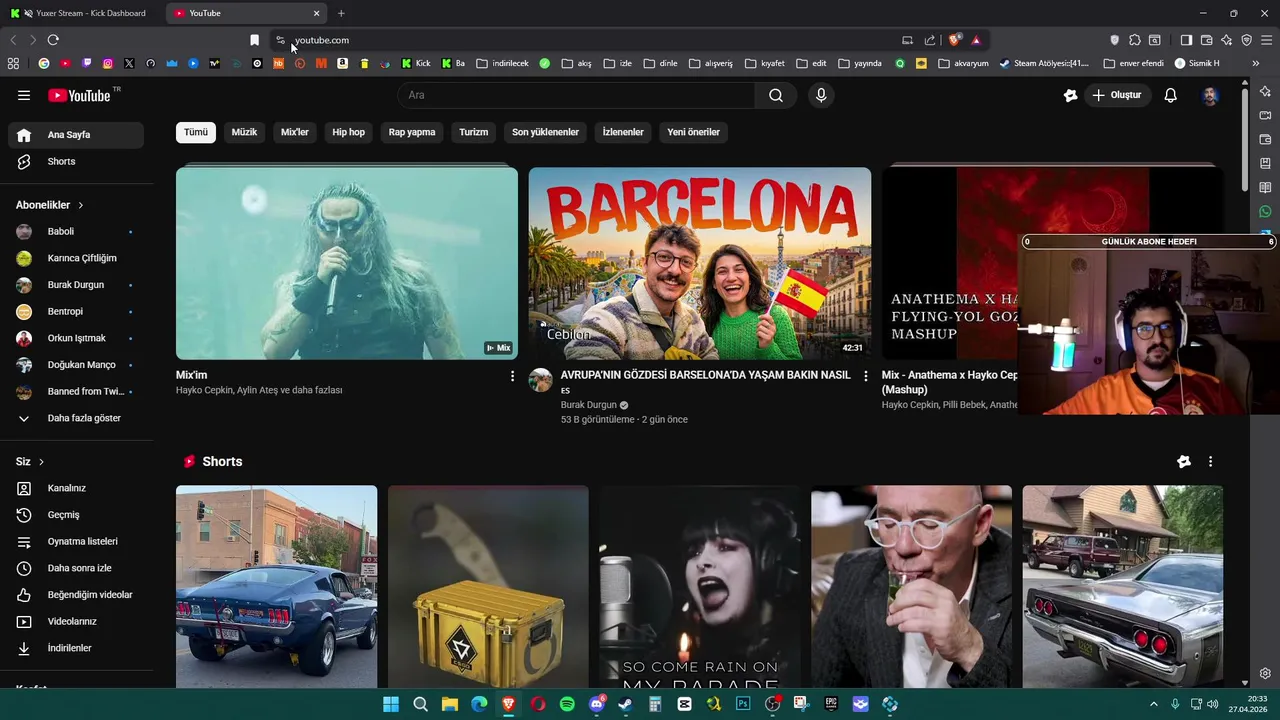This screenshot has width=1280, height=720.
Task: Start voice search with microphone icon
Action: (821, 95)
